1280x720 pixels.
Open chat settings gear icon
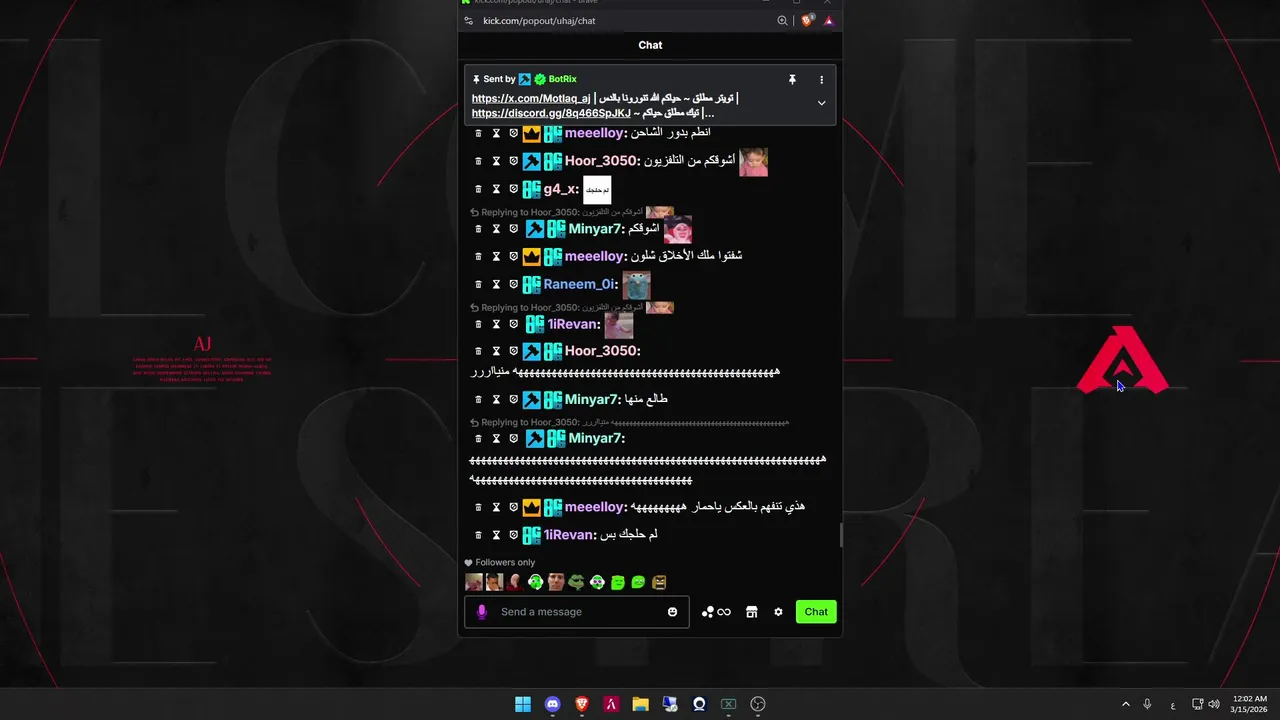778,612
